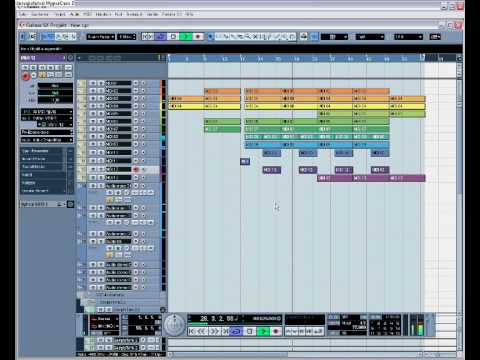Record-enable the topmost MIDI track
This screenshot has width=480, height=360.
point(136,83)
